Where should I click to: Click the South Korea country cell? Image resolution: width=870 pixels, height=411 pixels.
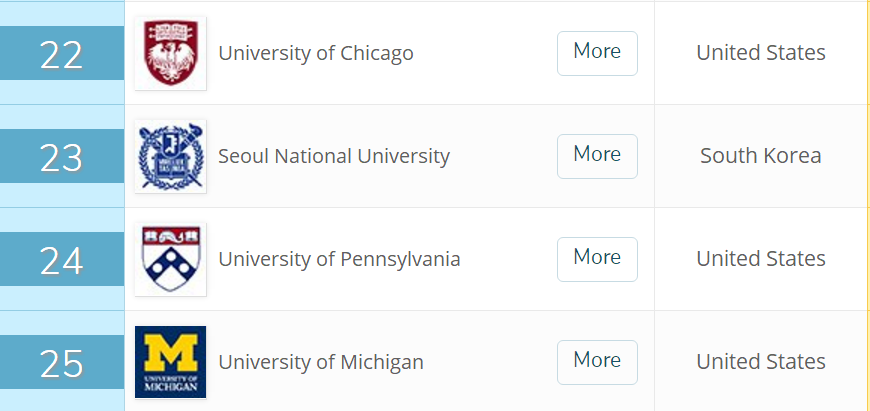point(761,156)
